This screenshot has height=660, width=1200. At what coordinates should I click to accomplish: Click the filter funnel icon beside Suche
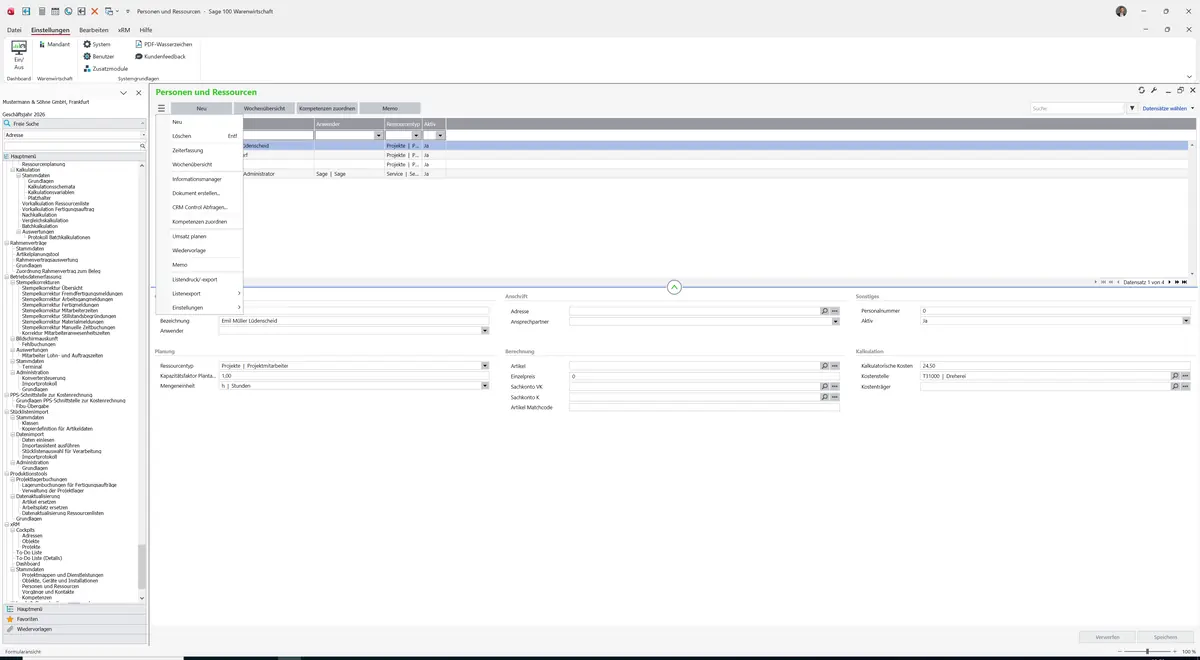coord(1132,108)
